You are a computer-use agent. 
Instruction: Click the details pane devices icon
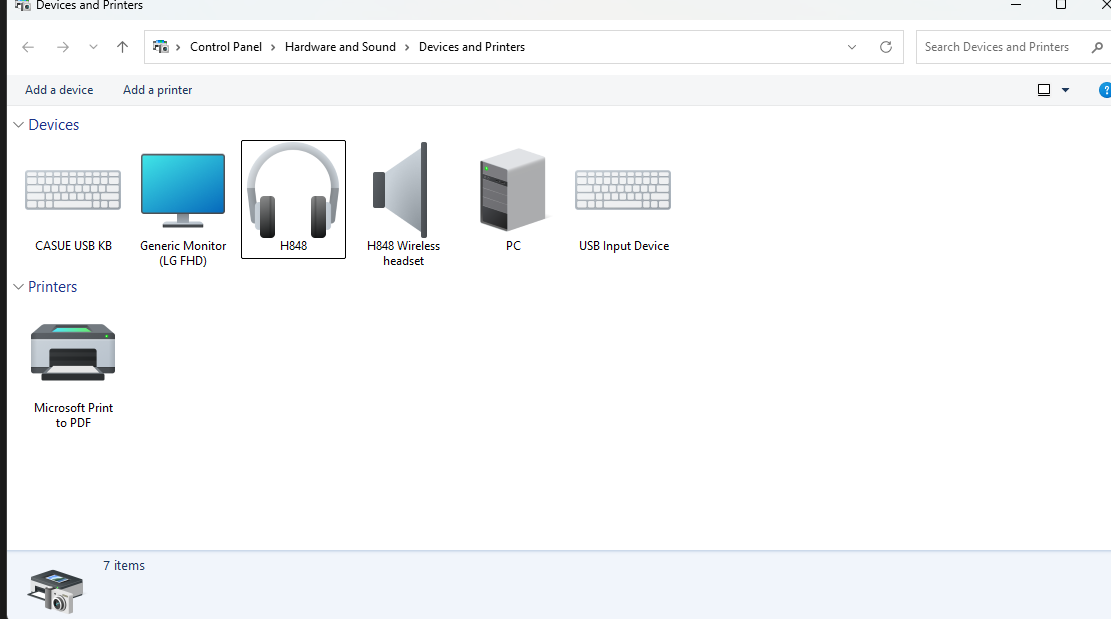pos(55,591)
